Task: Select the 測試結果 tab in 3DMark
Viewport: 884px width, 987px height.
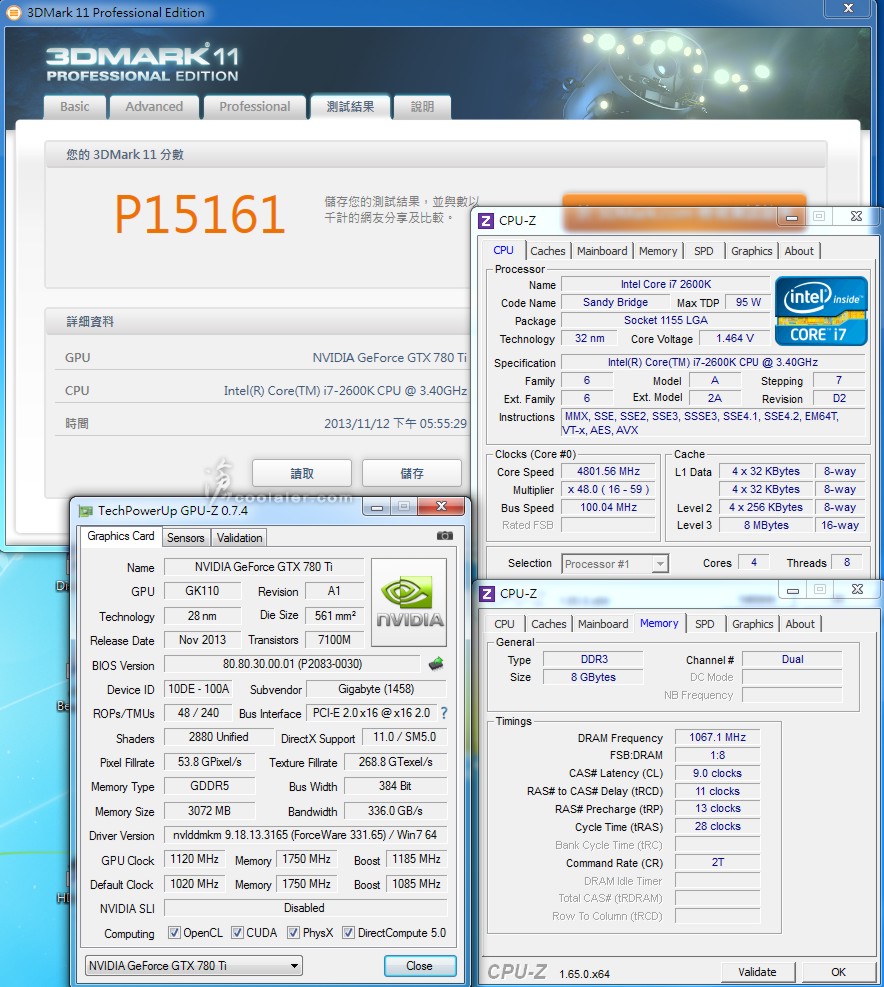Action: (350, 107)
